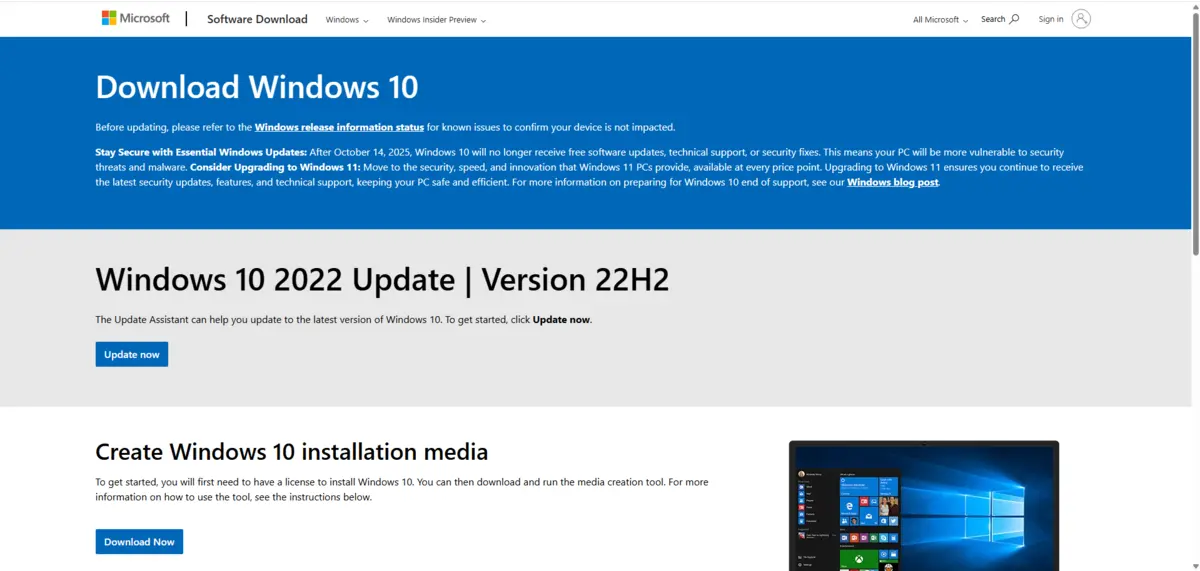Click the Sign in text
The width and height of the screenshot is (1200, 571).
click(x=1051, y=19)
